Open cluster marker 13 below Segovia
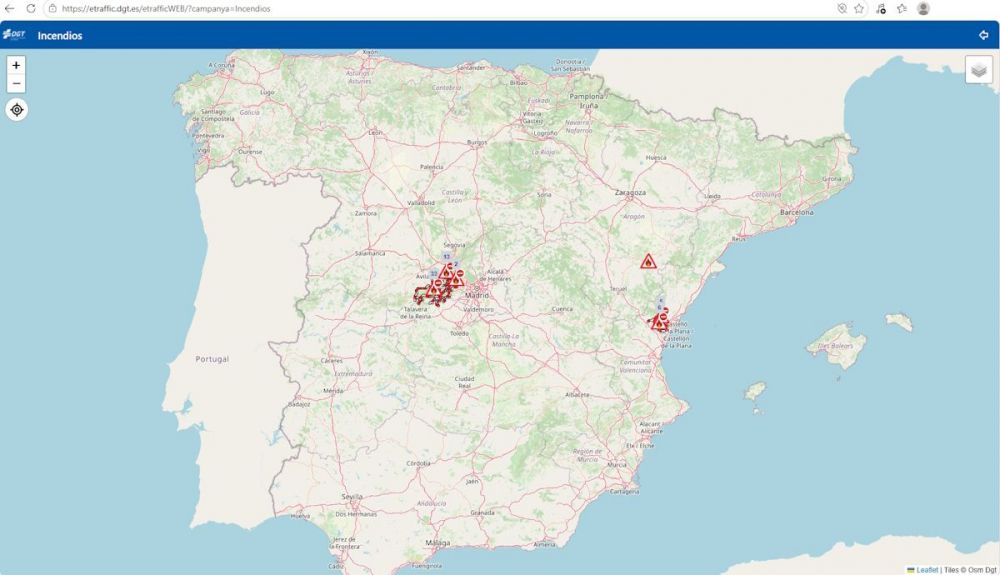Image resolution: width=1000 pixels, height=575 pixels. pyautogui.click(x=446, y=256)
